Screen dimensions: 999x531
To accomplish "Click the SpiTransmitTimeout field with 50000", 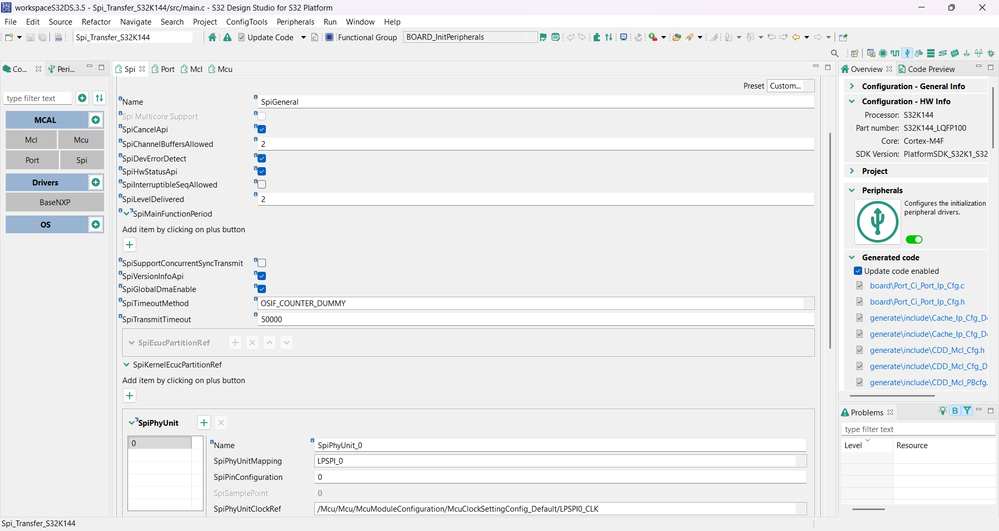I will (x=536, y=319).
